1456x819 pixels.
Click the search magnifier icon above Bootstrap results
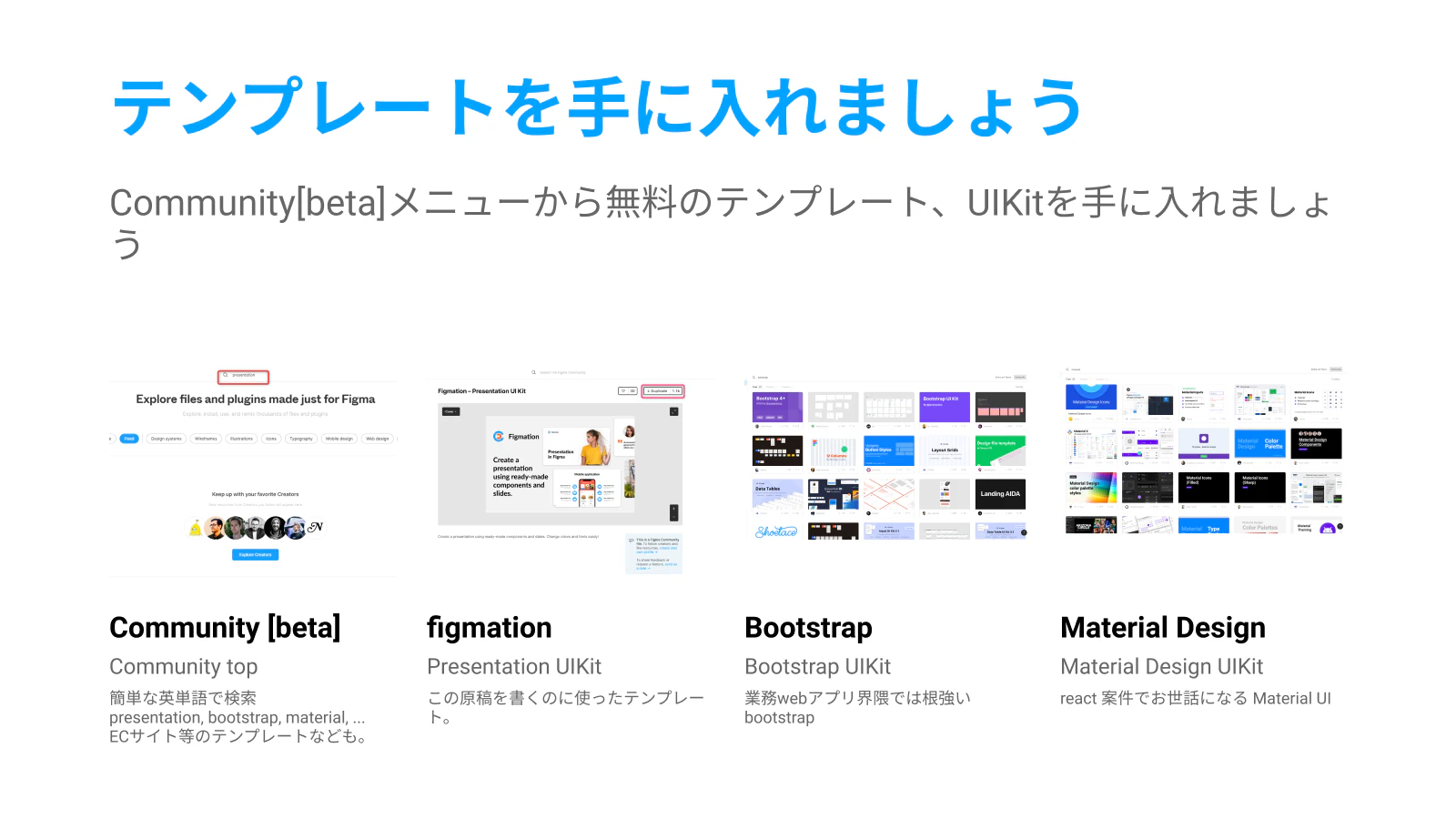coord(754,377)
